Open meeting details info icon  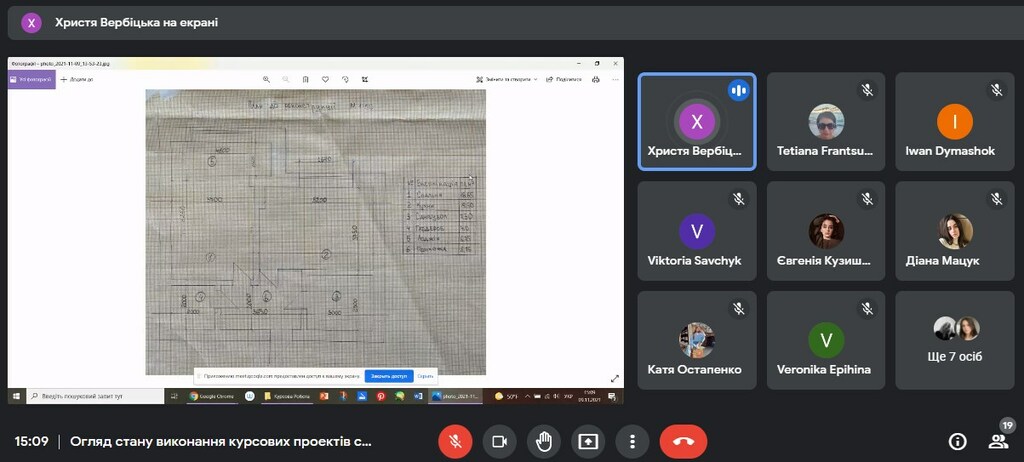point(957,441)
